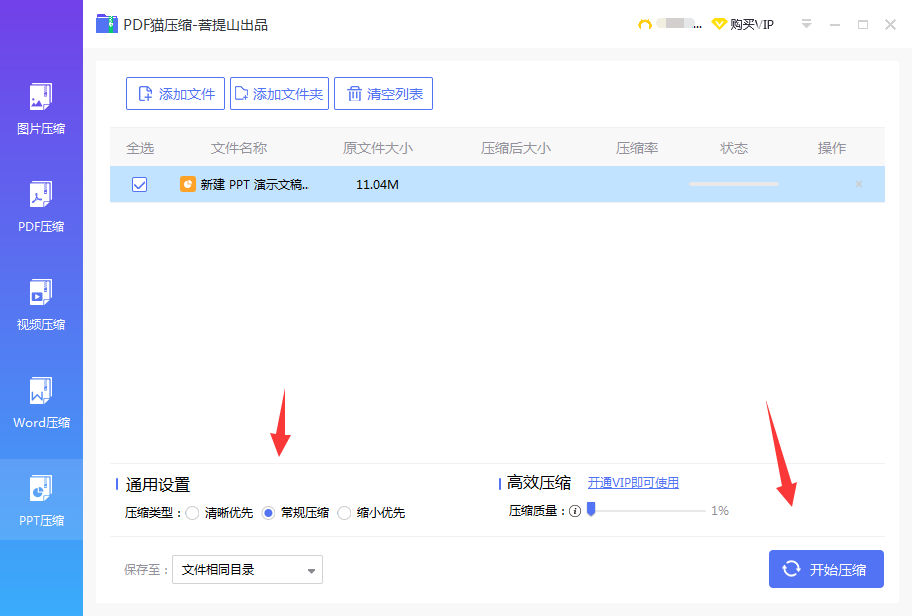This screenshot has width=912, height=616.
Task: Switch to Word压缩 in the sidebar
Action: (x=41, y=403)
